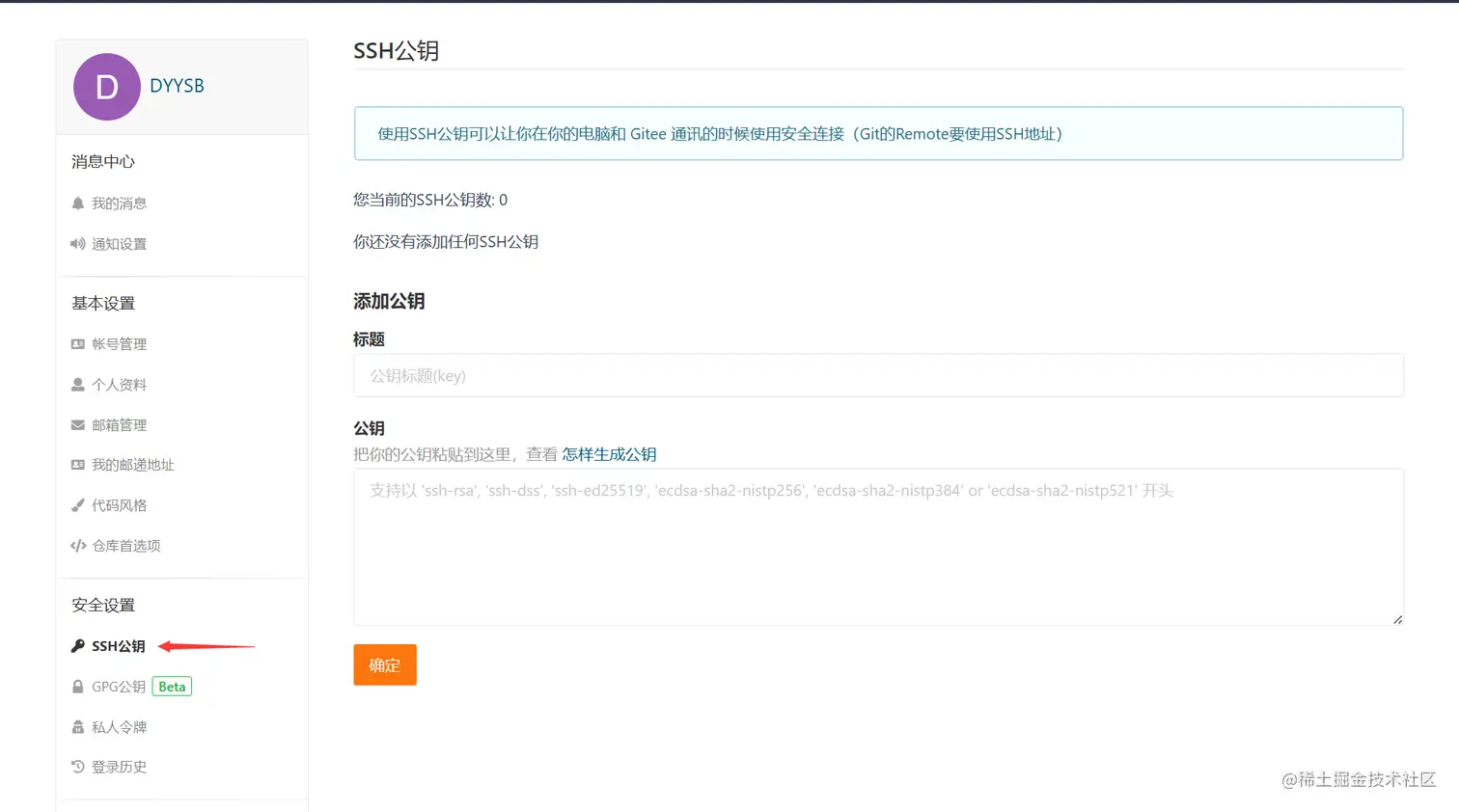
Task: Click the bell icon beside 我的消息
Action: click(78, 203)
